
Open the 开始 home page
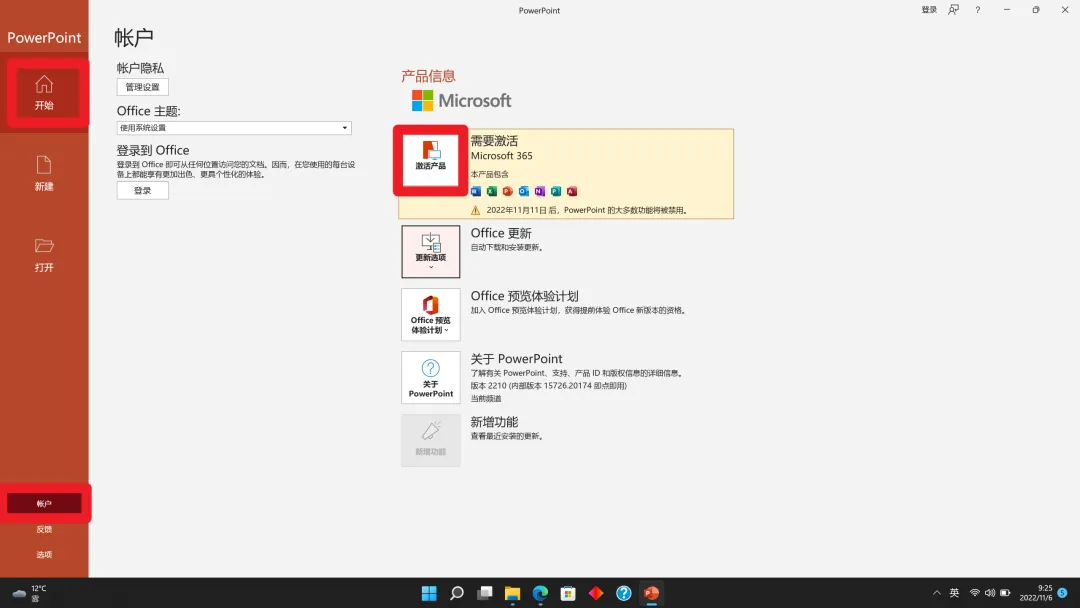(44, 93)
